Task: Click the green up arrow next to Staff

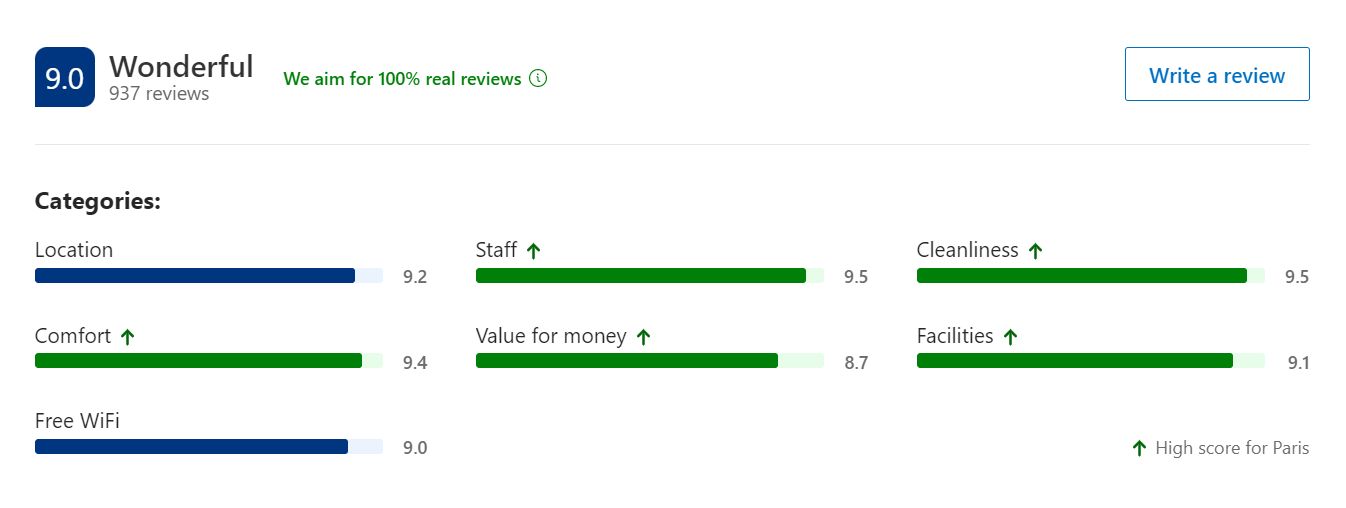Action: coord(533,251)
